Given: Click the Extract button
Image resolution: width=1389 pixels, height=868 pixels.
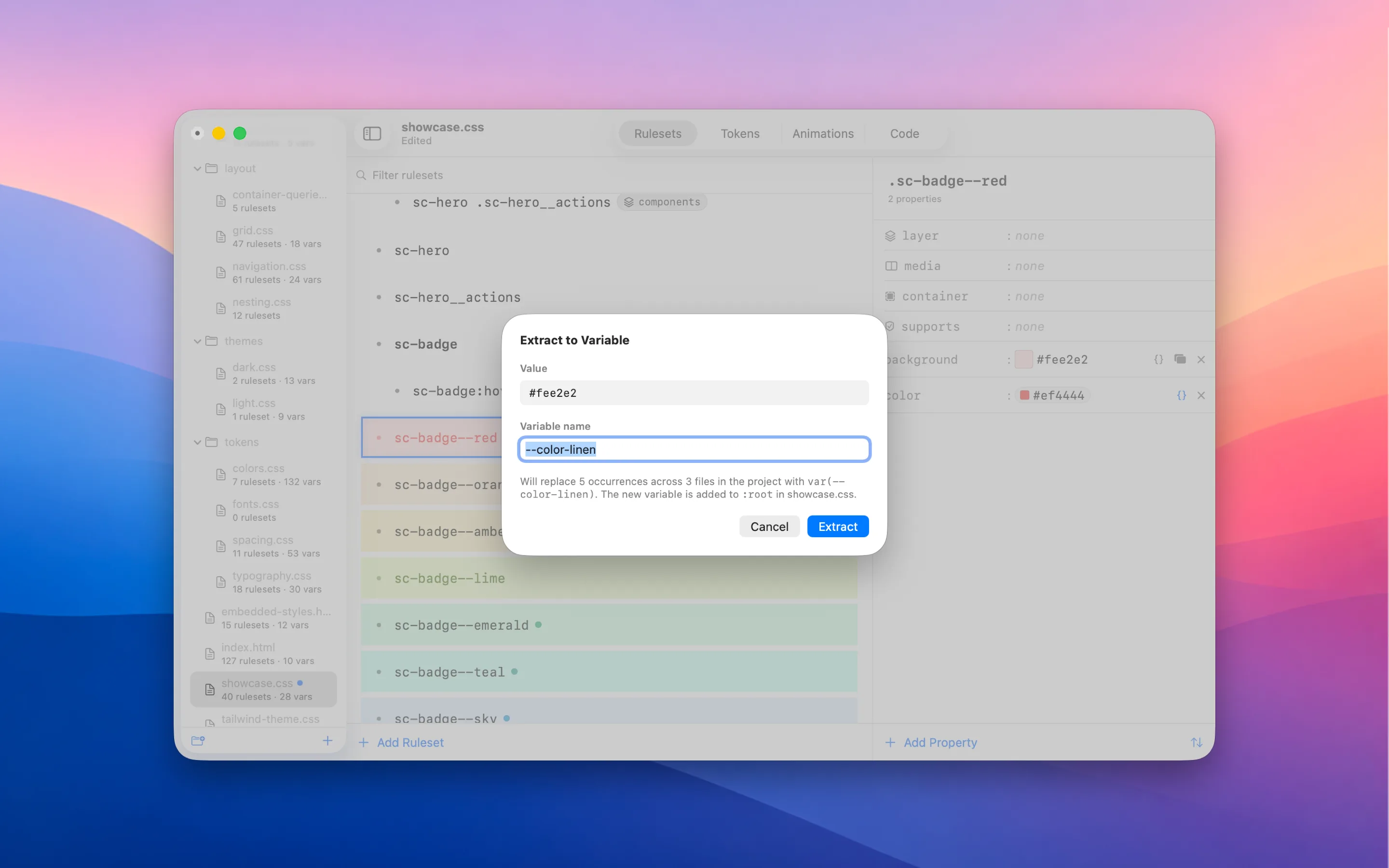Looking at the screenshot, I should point(837,527).
